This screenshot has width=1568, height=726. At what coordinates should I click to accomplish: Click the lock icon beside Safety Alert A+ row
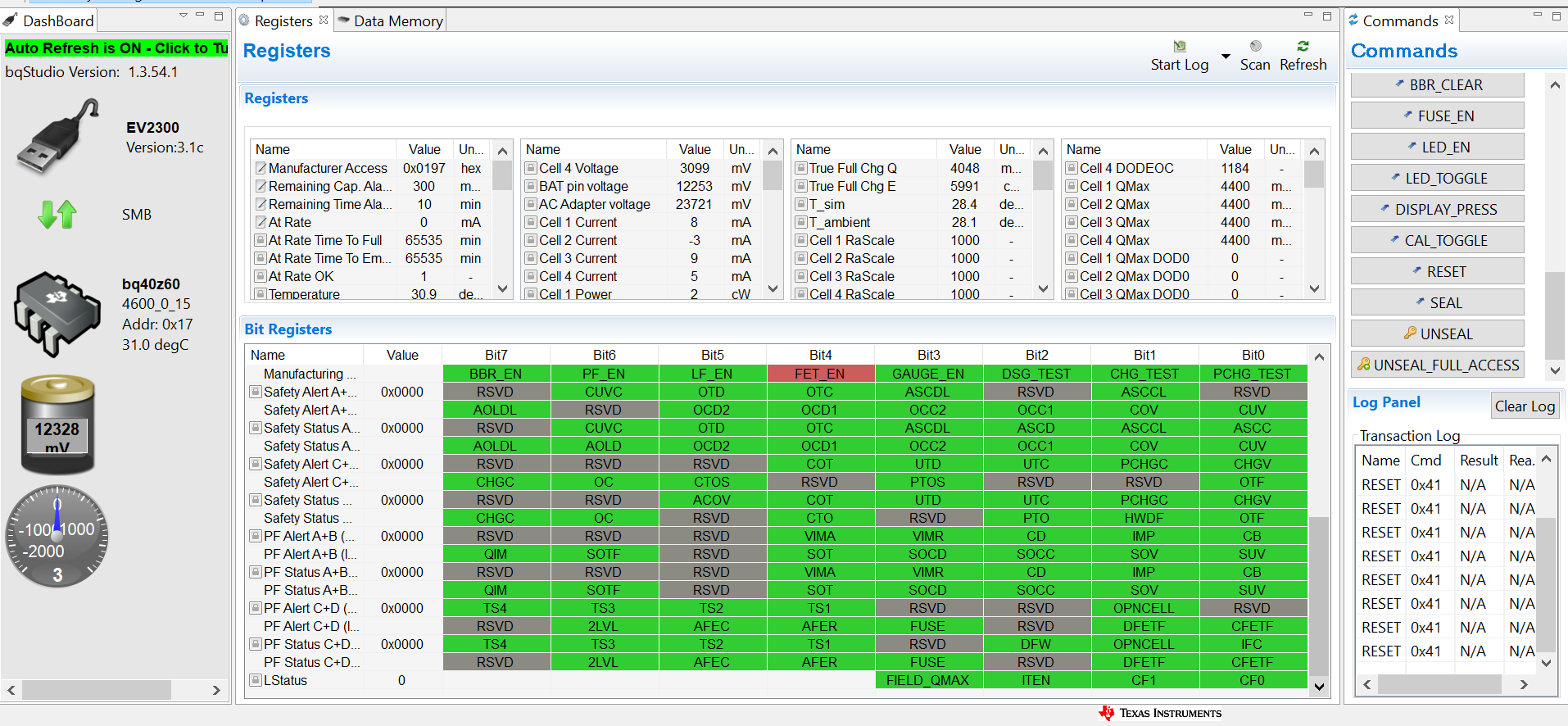click(256, 392)
